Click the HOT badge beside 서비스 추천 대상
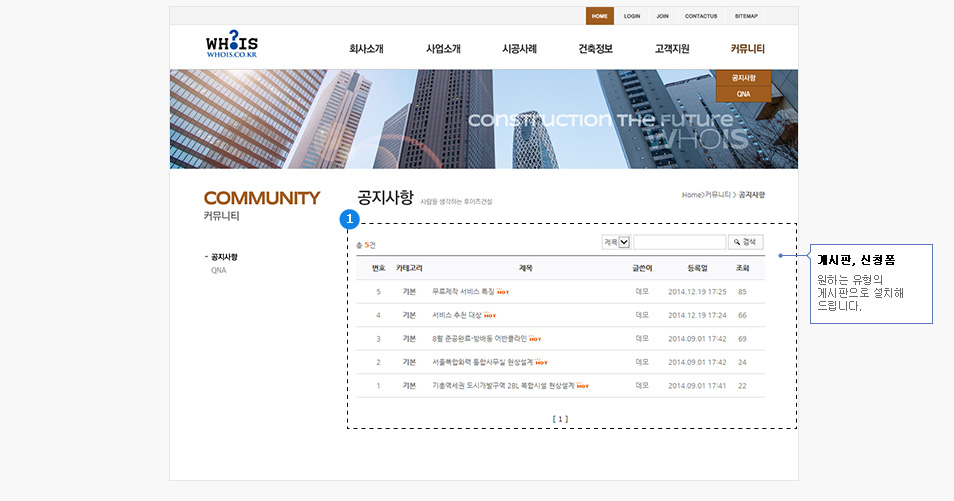The height and width of the screenshot is (501, 954). tap(490, 315)
